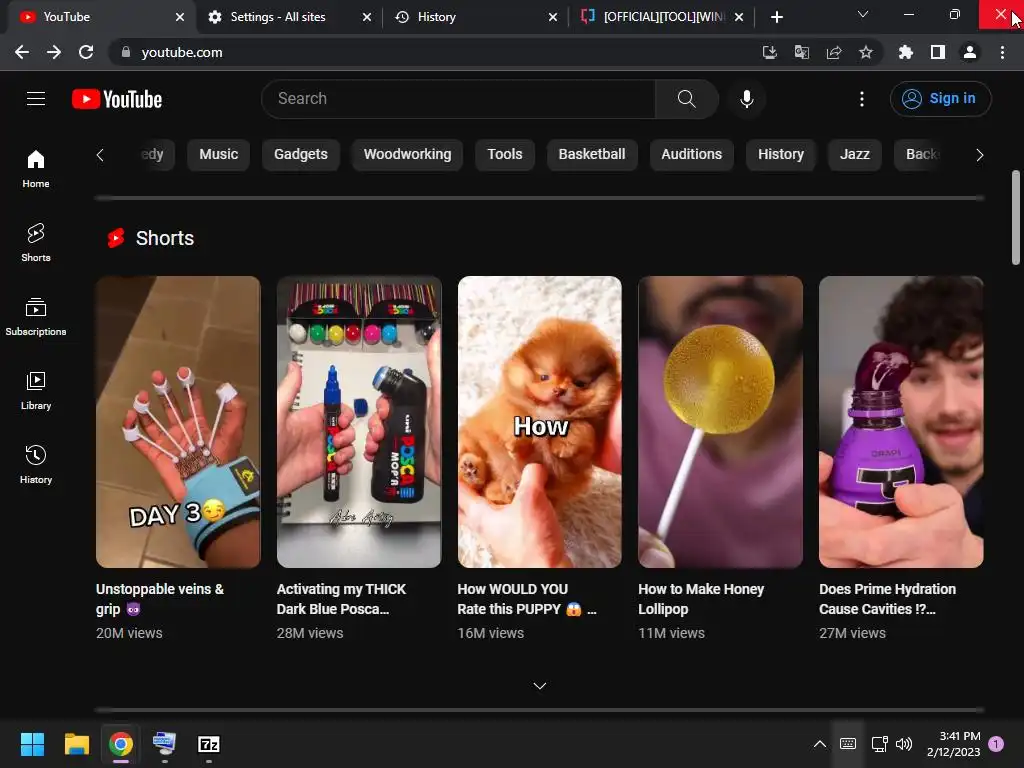1024x768 pixels.
Task: Open the volume control in system tray
Action: coord(904,743)
